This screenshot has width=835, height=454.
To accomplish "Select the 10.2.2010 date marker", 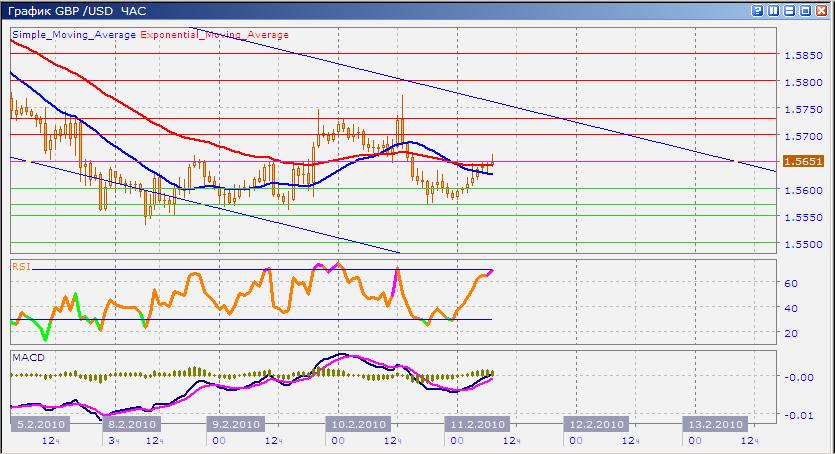I will (355, 425).
